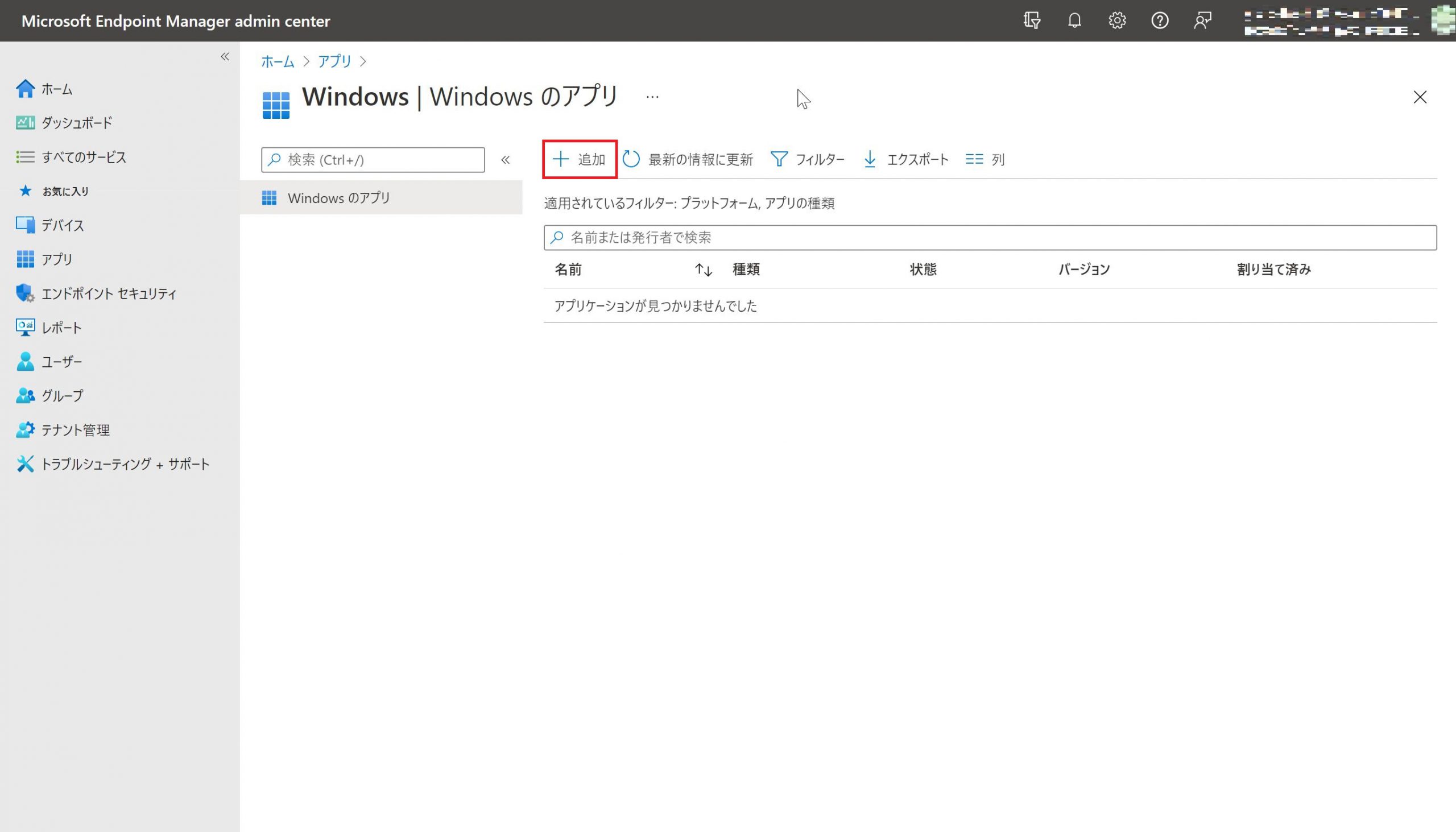Click the 追加 add button
The height and width of the screenshot is (832, 1456).
(580, 159)
